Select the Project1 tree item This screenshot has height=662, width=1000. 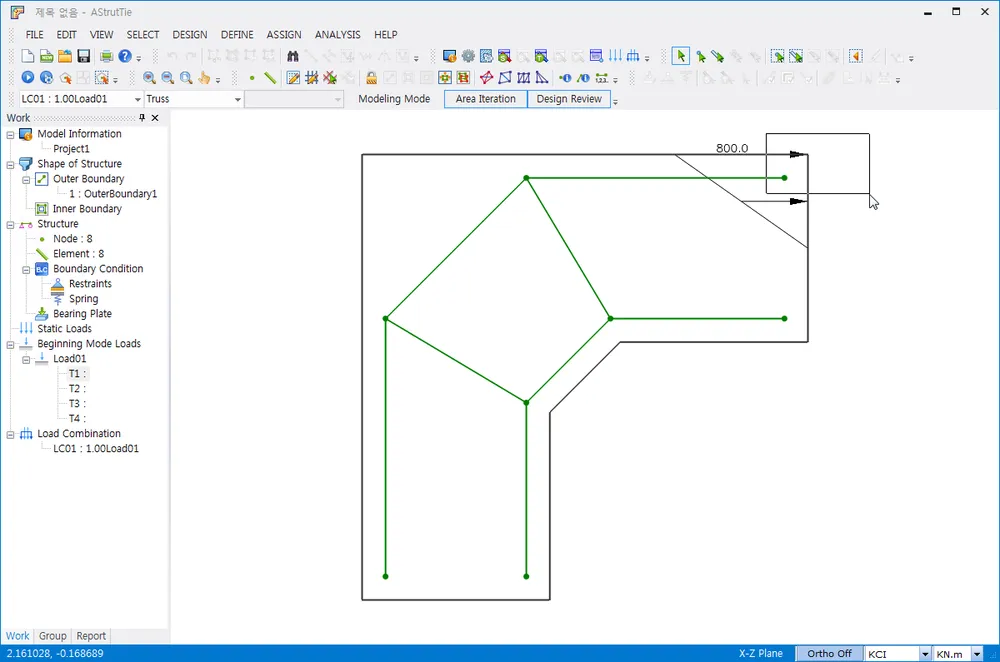tap(71, 149)
